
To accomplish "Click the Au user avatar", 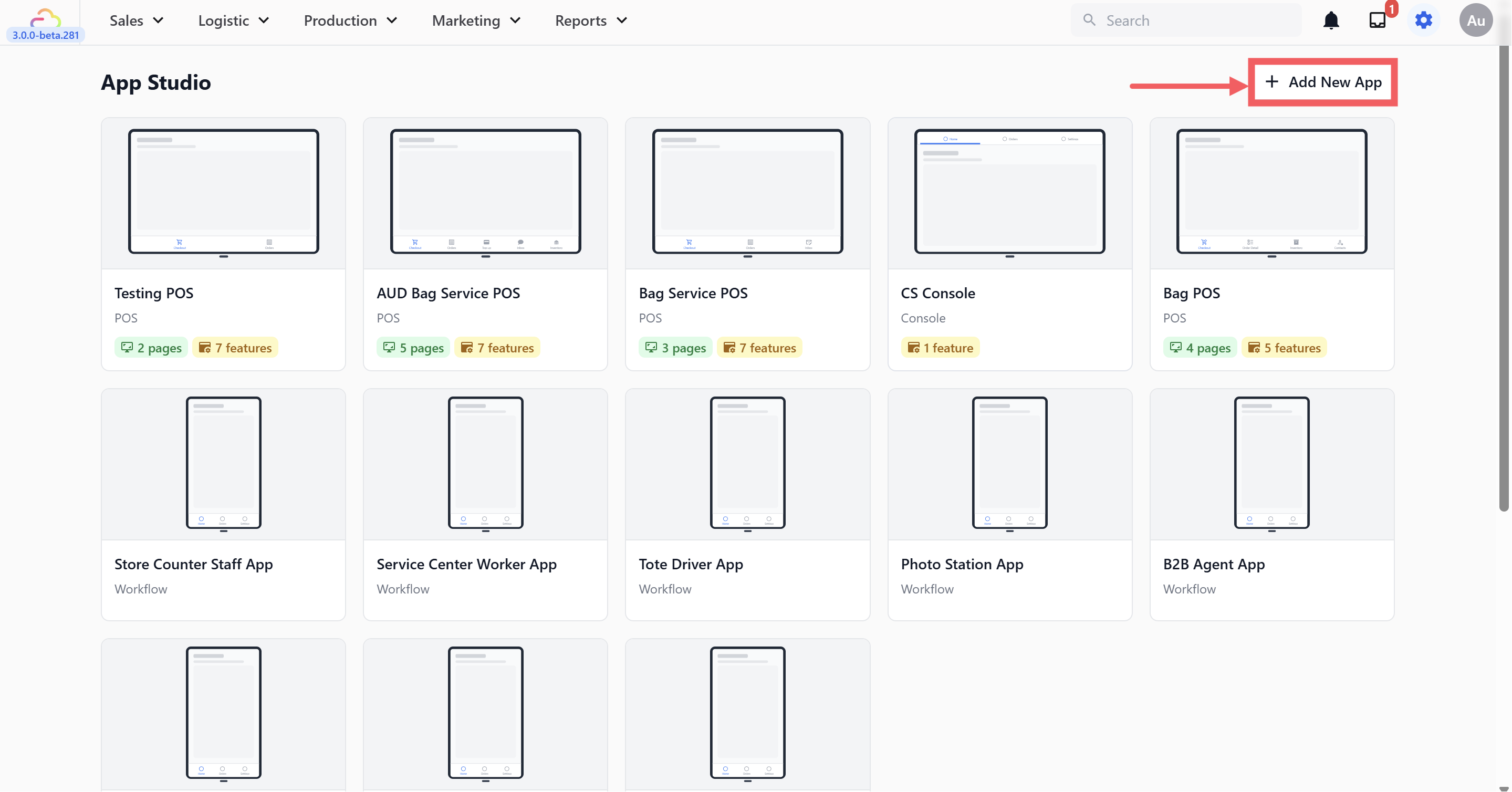I will point(1475,20).
